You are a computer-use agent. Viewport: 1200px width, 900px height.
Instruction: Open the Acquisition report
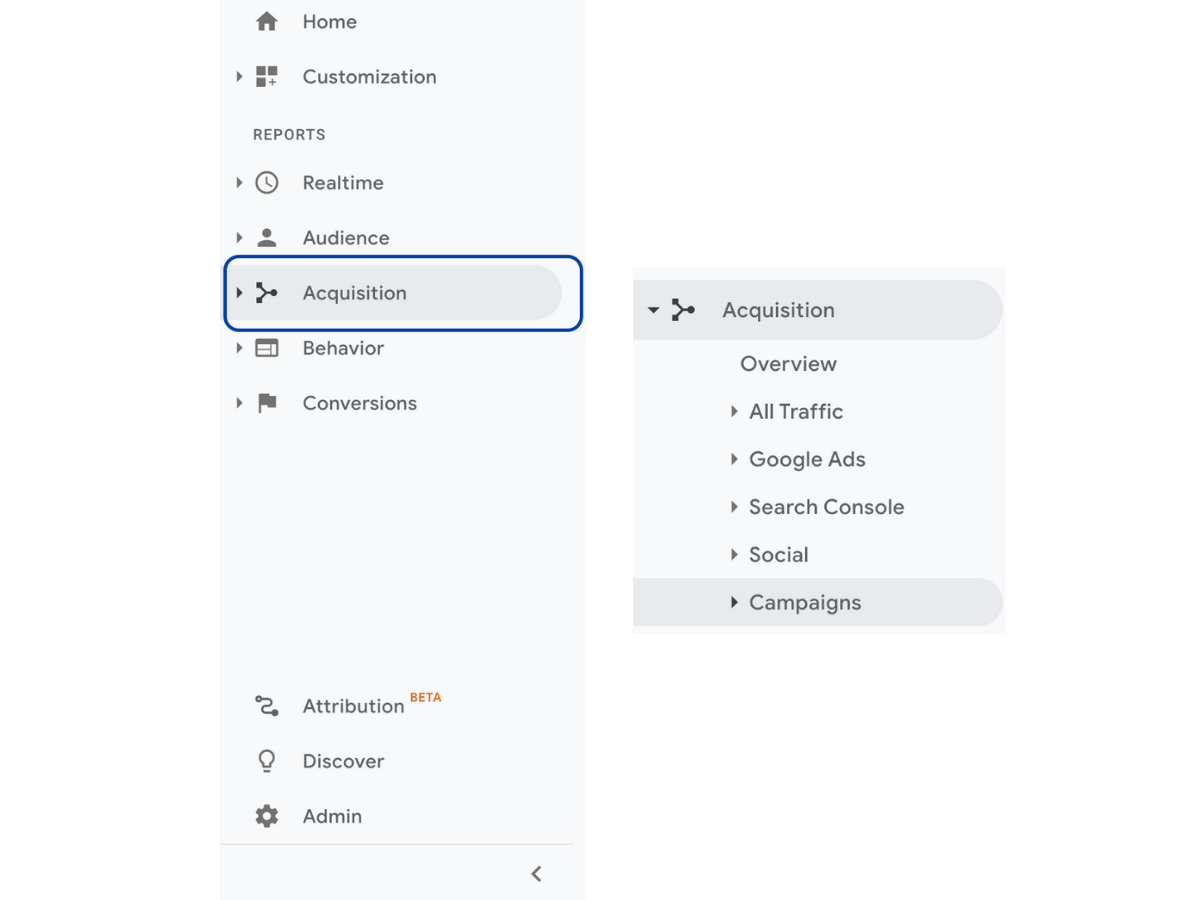tap(354, 293)
